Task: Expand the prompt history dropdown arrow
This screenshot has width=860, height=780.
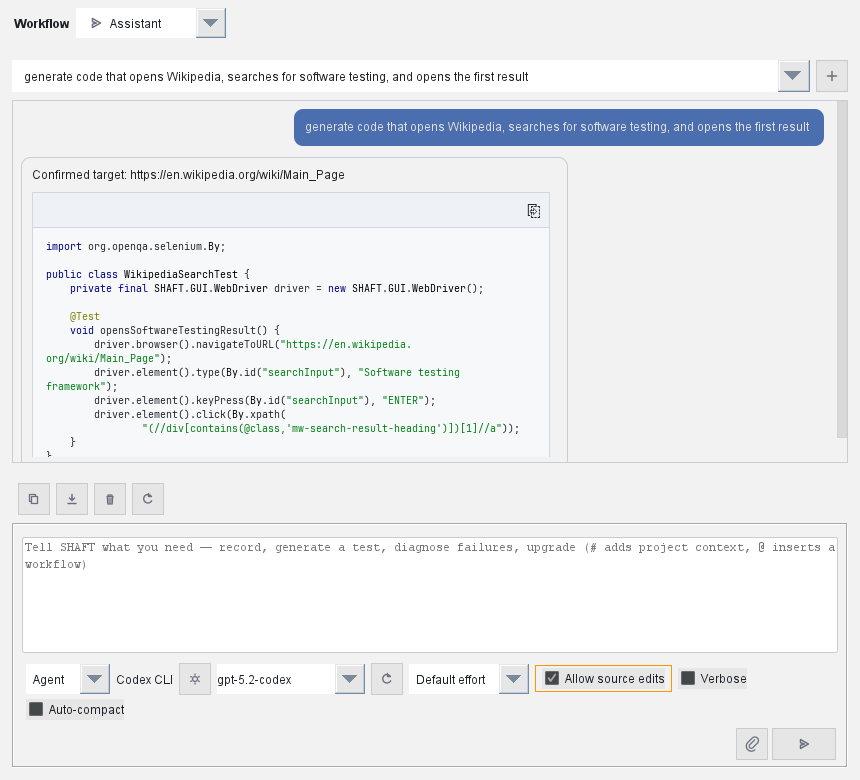Action: click(x=793, y=76)
